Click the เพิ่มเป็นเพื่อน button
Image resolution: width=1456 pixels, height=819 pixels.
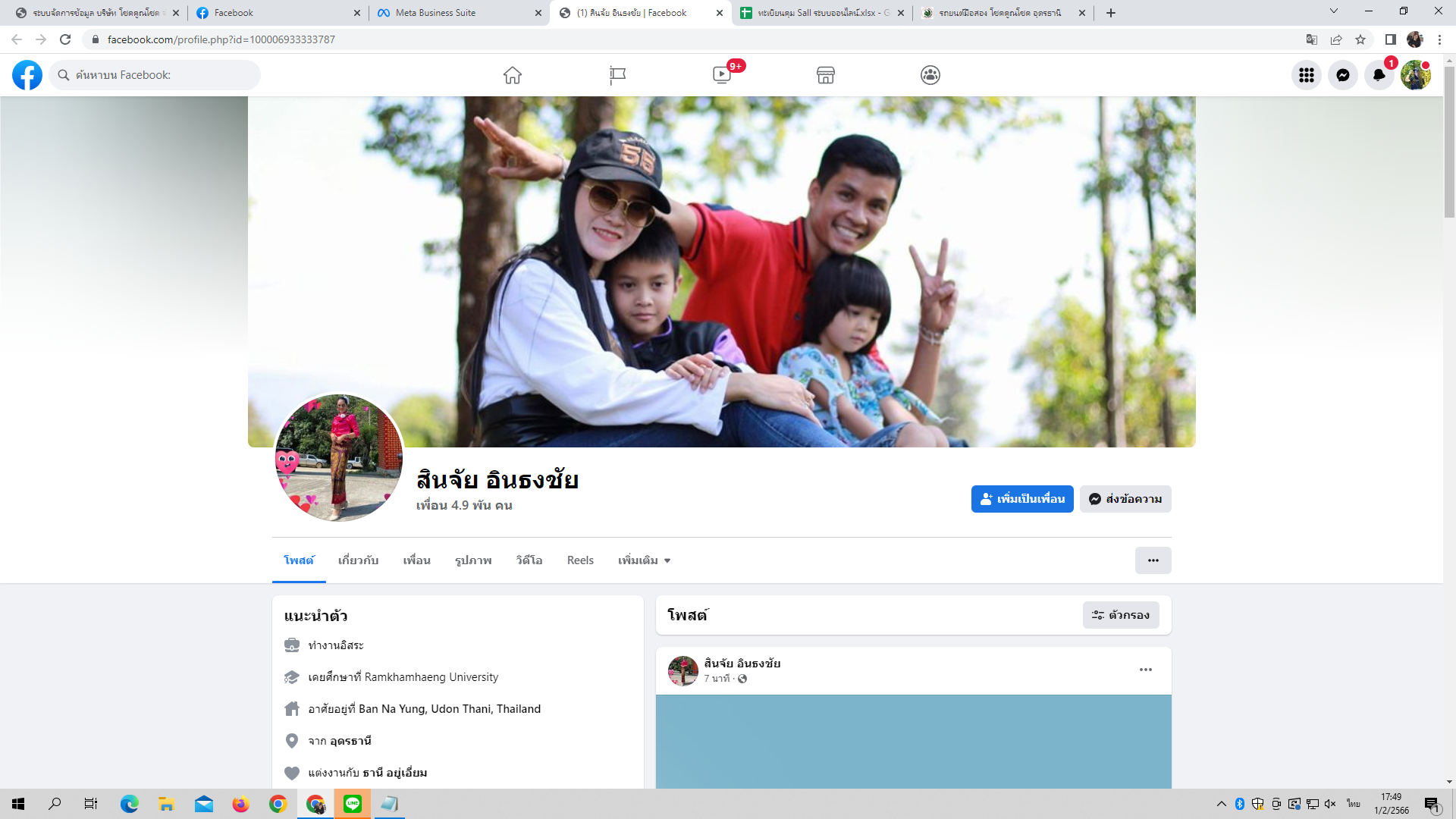coord(1022,499)
